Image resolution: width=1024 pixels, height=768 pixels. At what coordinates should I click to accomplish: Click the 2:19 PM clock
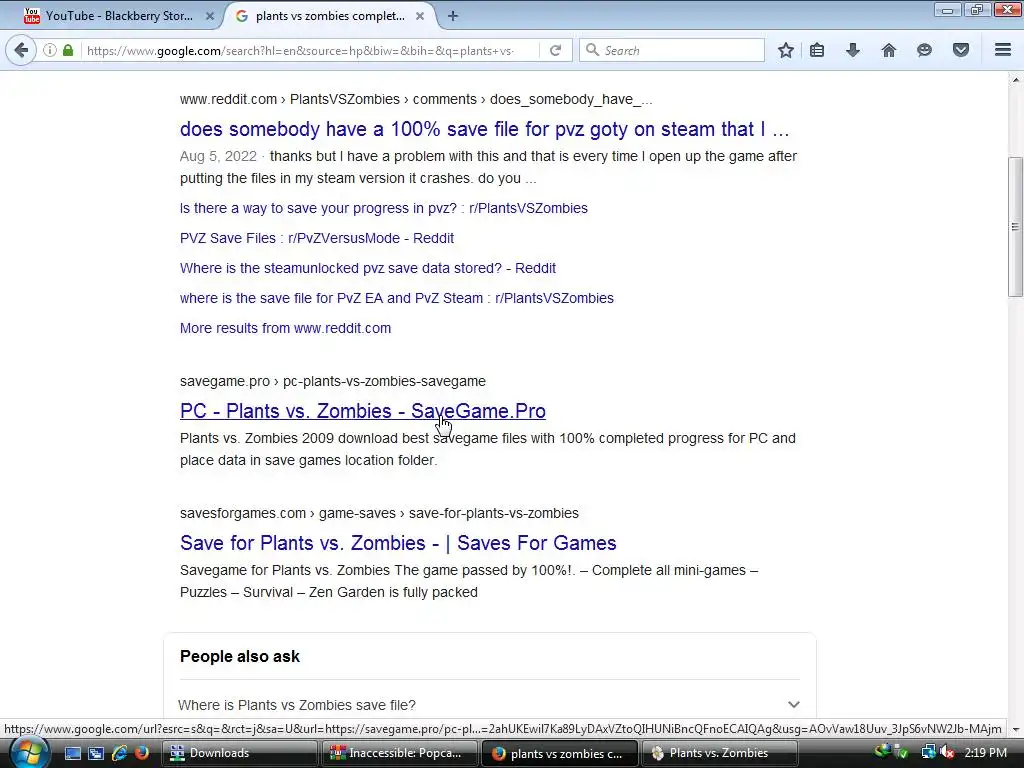click(x=985, y=753)
